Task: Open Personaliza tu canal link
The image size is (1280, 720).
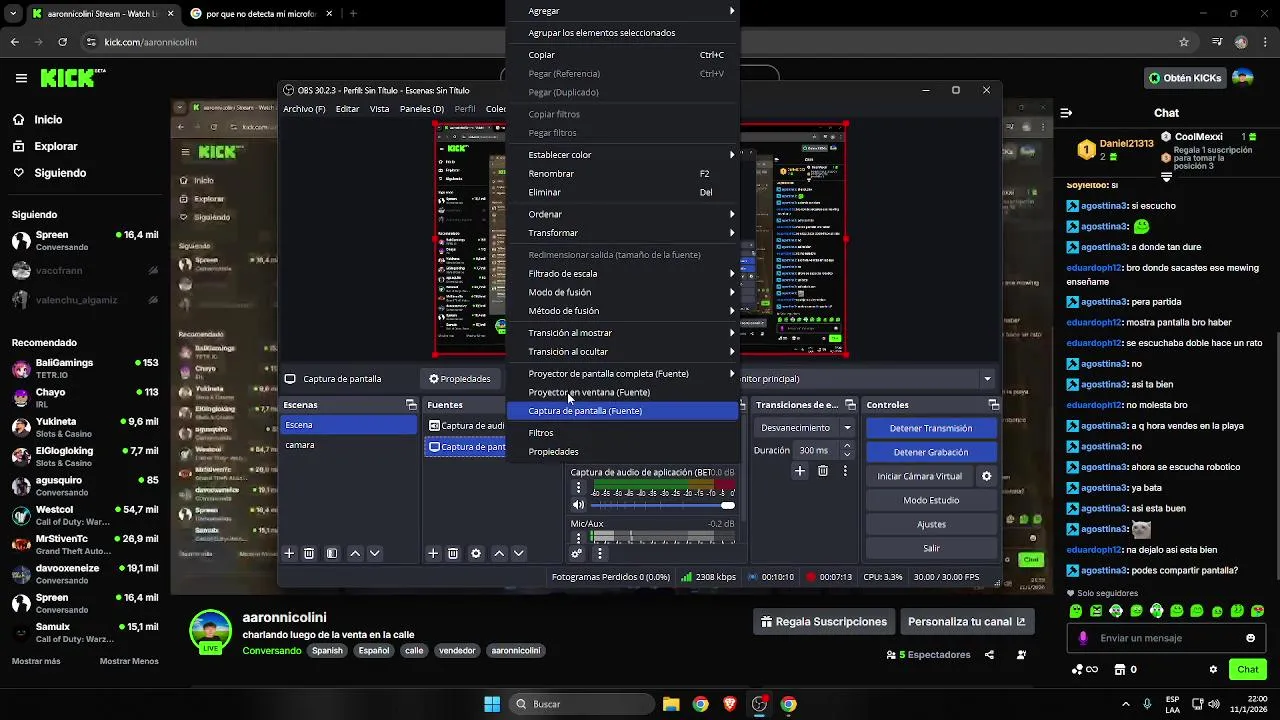Action: [966, 622]
